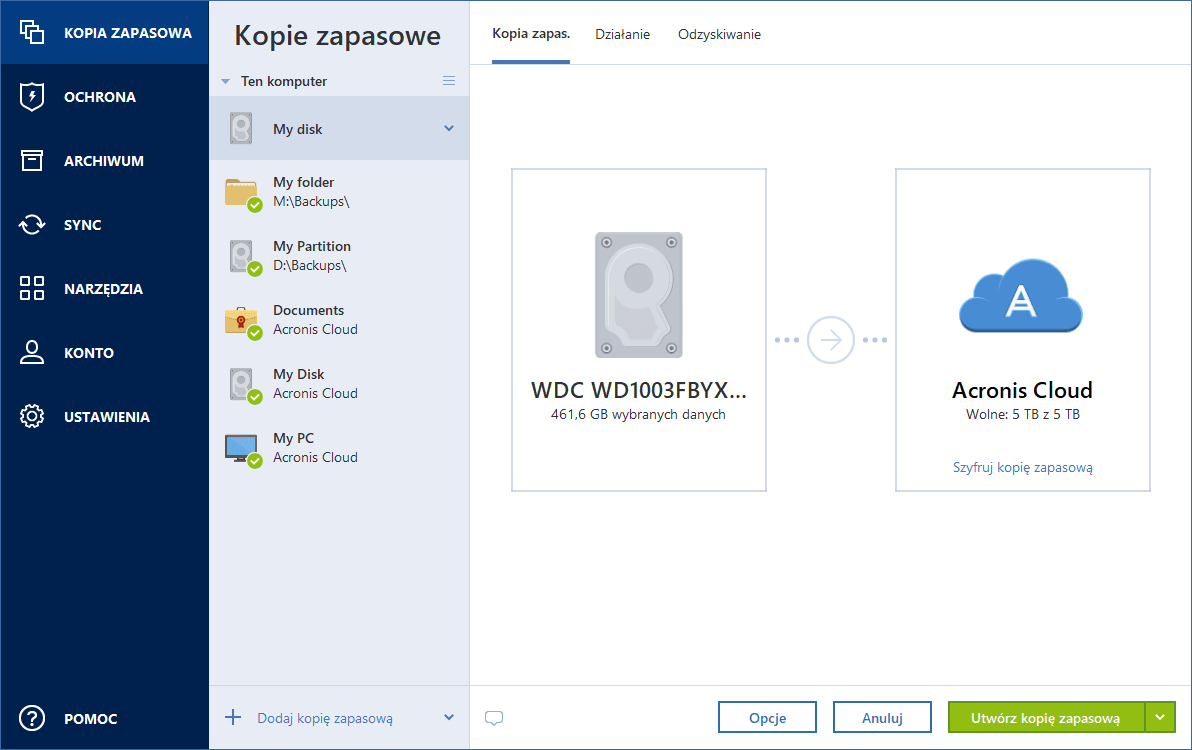Select the WDC disk source panel
This screenshot has height=750, width=1192.
(x=638, y=330)
